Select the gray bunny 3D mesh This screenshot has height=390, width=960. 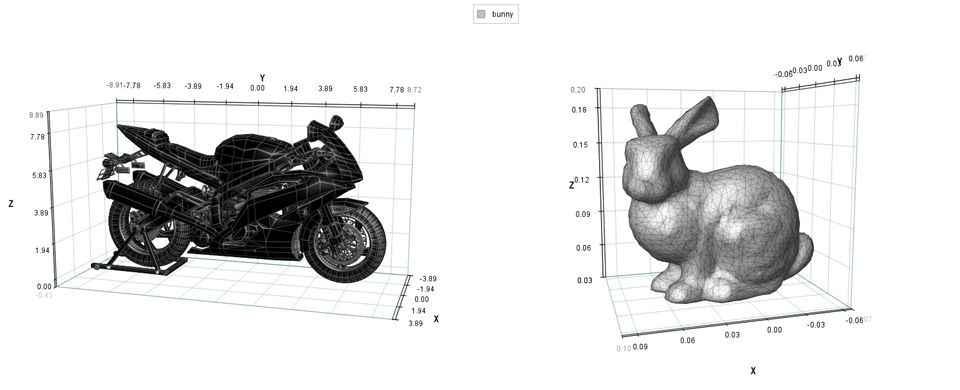718,199
